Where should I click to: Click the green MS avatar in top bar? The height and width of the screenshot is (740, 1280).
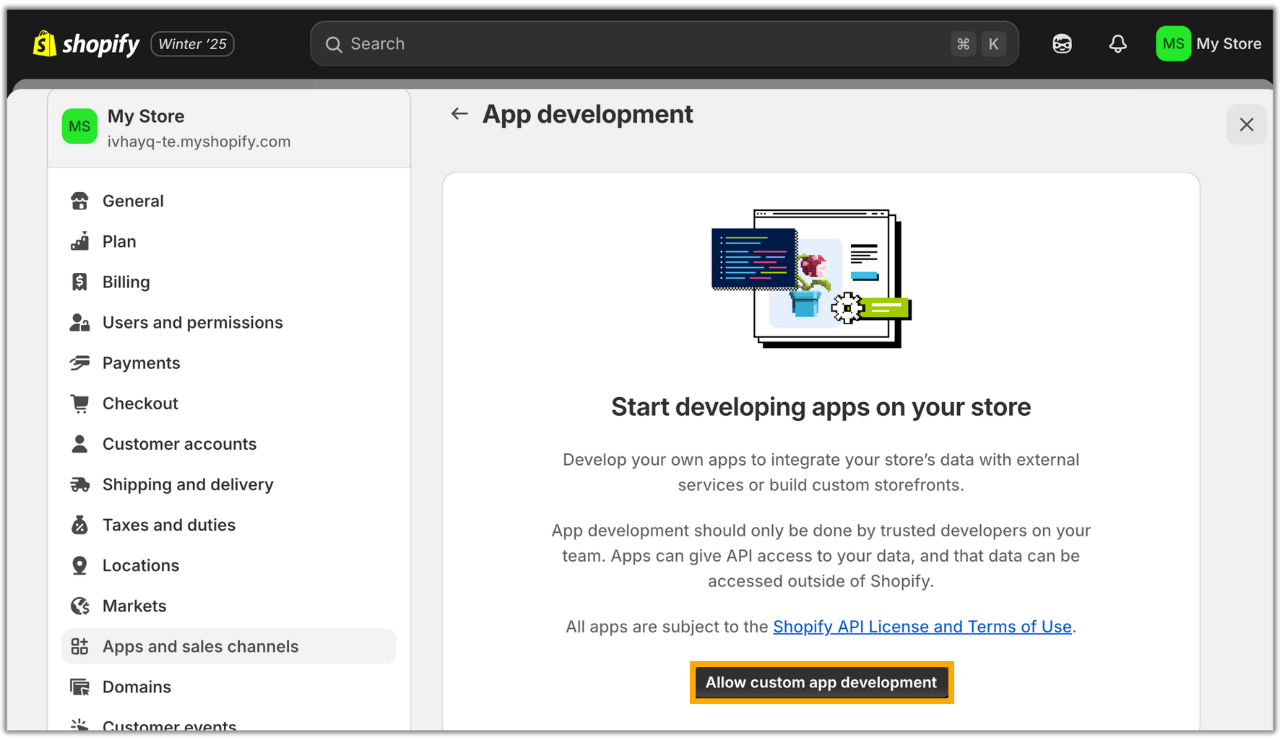pos(1173,44)
